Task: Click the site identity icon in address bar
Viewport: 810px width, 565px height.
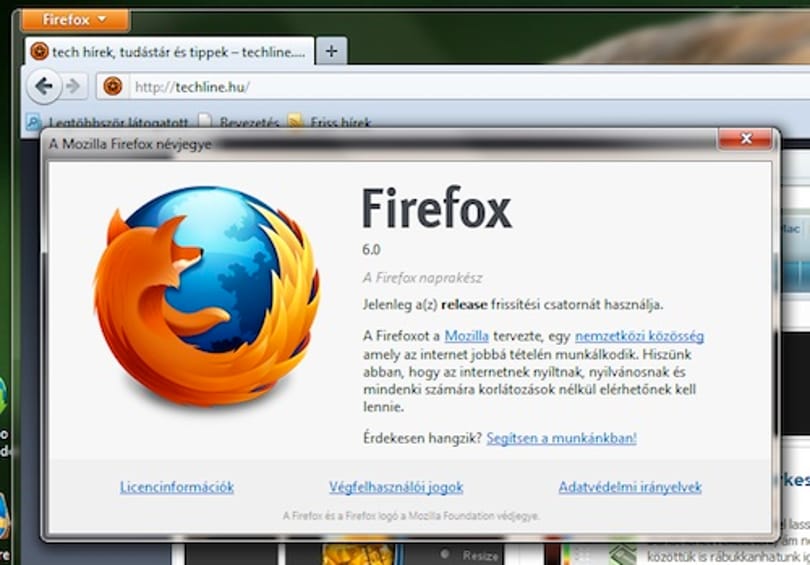Action: click(x=113, y=86)
